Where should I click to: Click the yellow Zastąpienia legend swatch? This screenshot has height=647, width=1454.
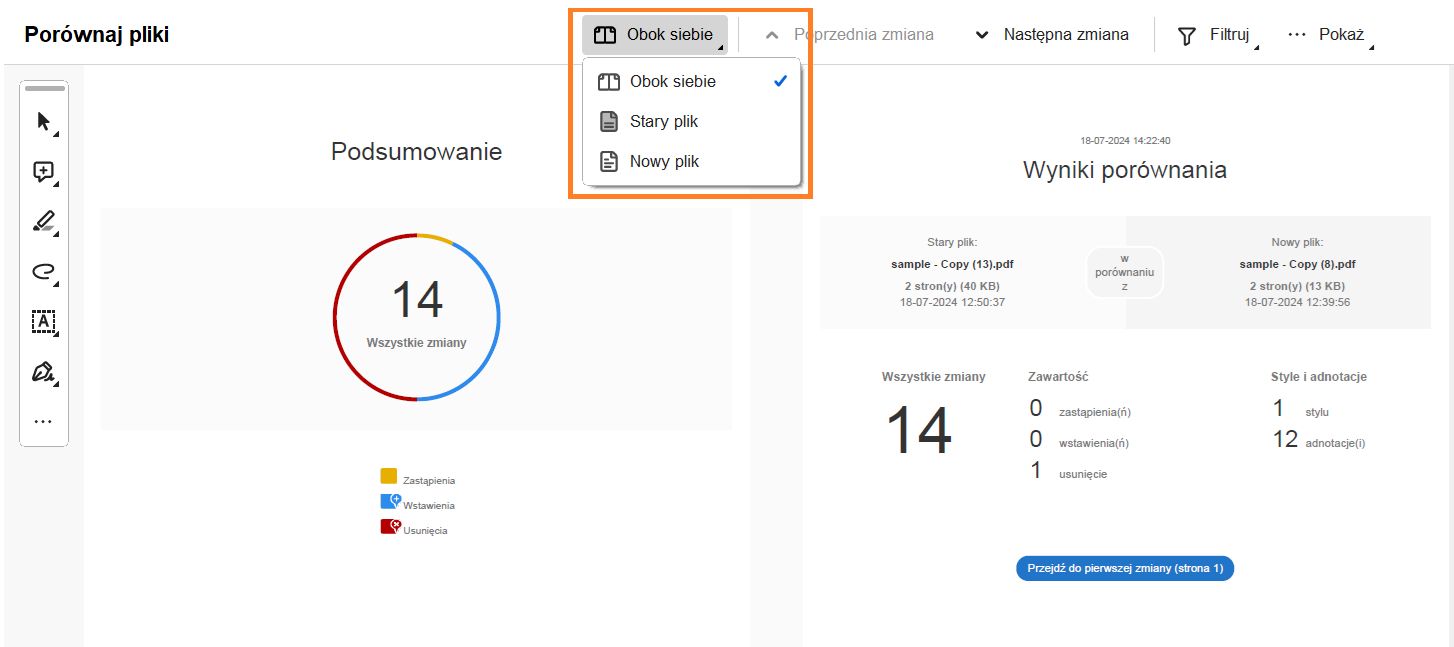pyautogui.click(x=389, y=476)
